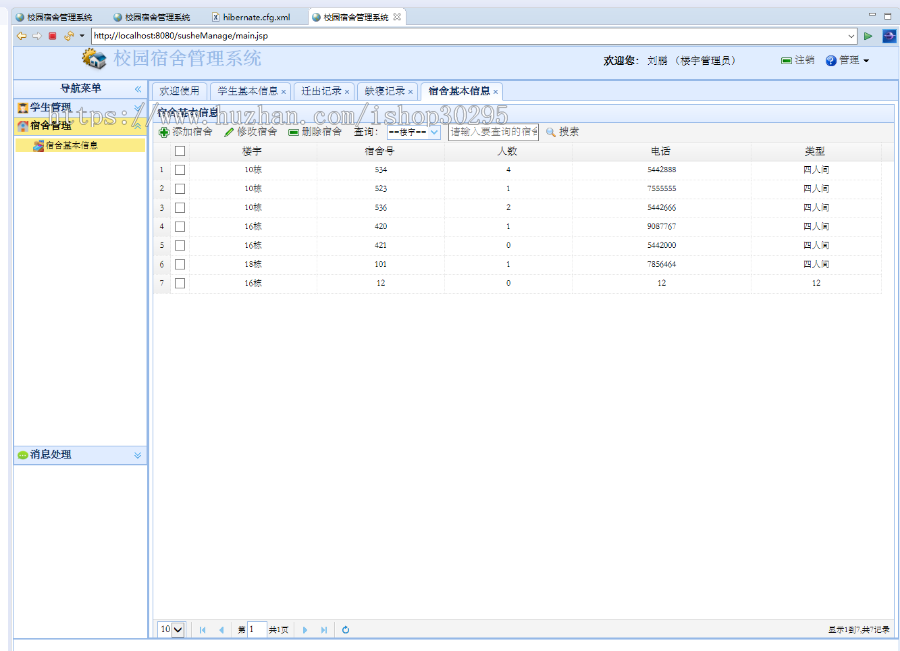Screen dimensions: 900x651
Task: Click phone cell 9087767
Action: pos(661,227)
